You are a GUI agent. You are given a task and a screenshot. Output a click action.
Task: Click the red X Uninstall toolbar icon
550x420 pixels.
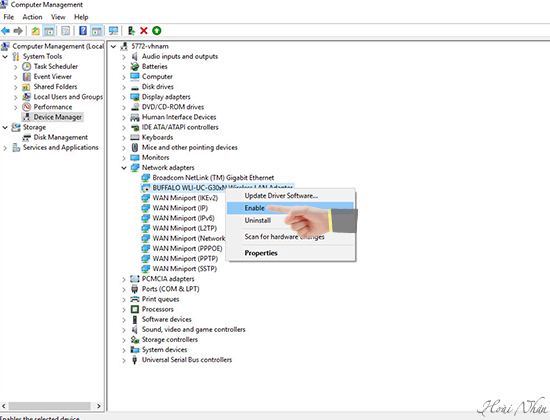click(143, 31)
